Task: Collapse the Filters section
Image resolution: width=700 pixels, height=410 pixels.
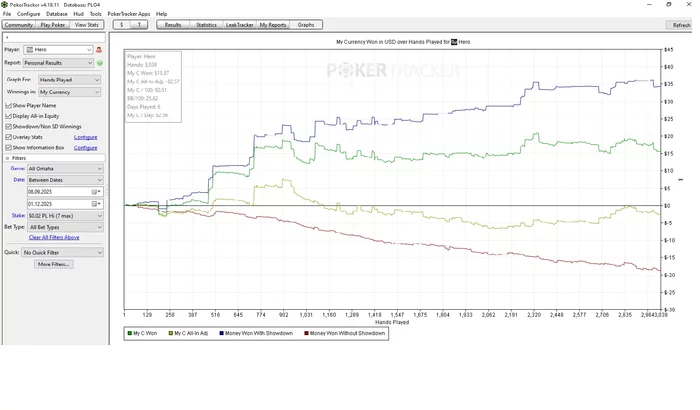Action: pos(7,159)
